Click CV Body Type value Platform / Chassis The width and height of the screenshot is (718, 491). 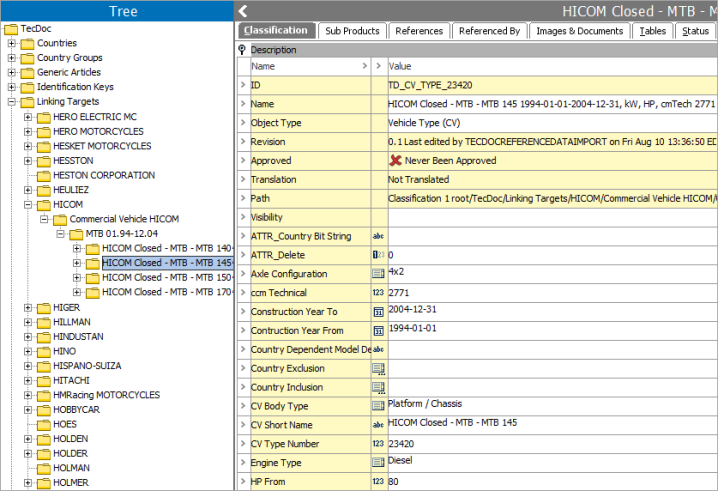[x=425, y=404]
